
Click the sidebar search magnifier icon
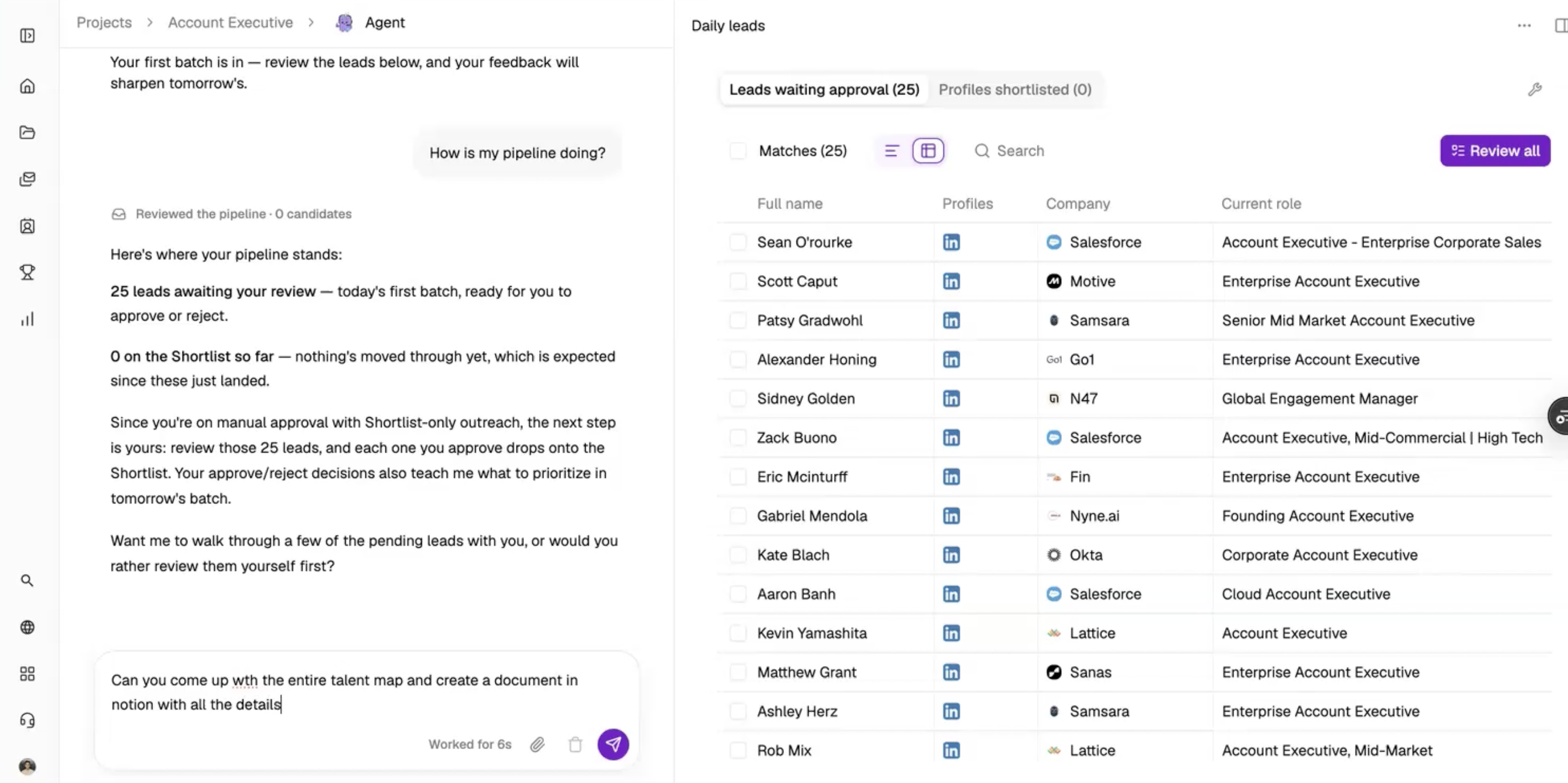click(x=28, y=580)
